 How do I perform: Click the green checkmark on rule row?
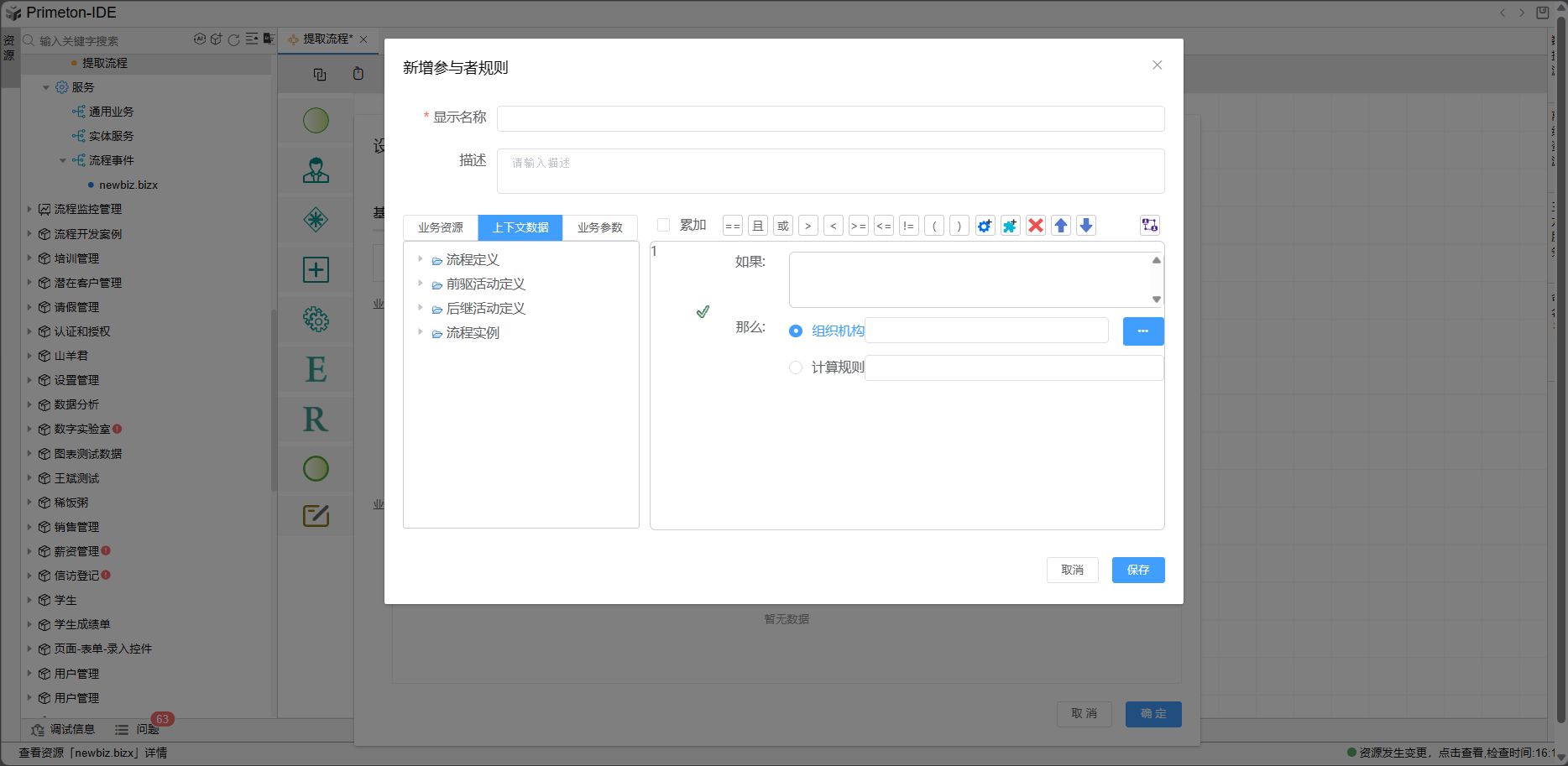[x=703, y=312]
